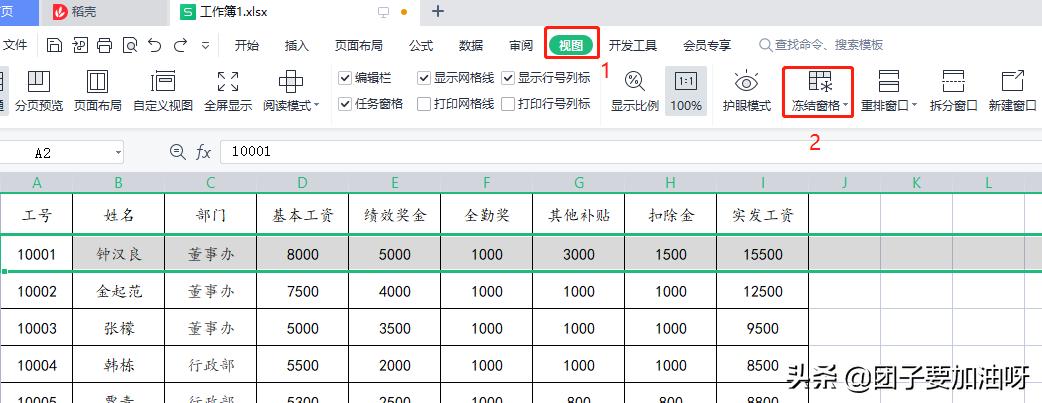The height and width of the screenshot is (403, 1042).
Task: Expand quick access toolbar options arrow
Action: [x=205, y=45]
